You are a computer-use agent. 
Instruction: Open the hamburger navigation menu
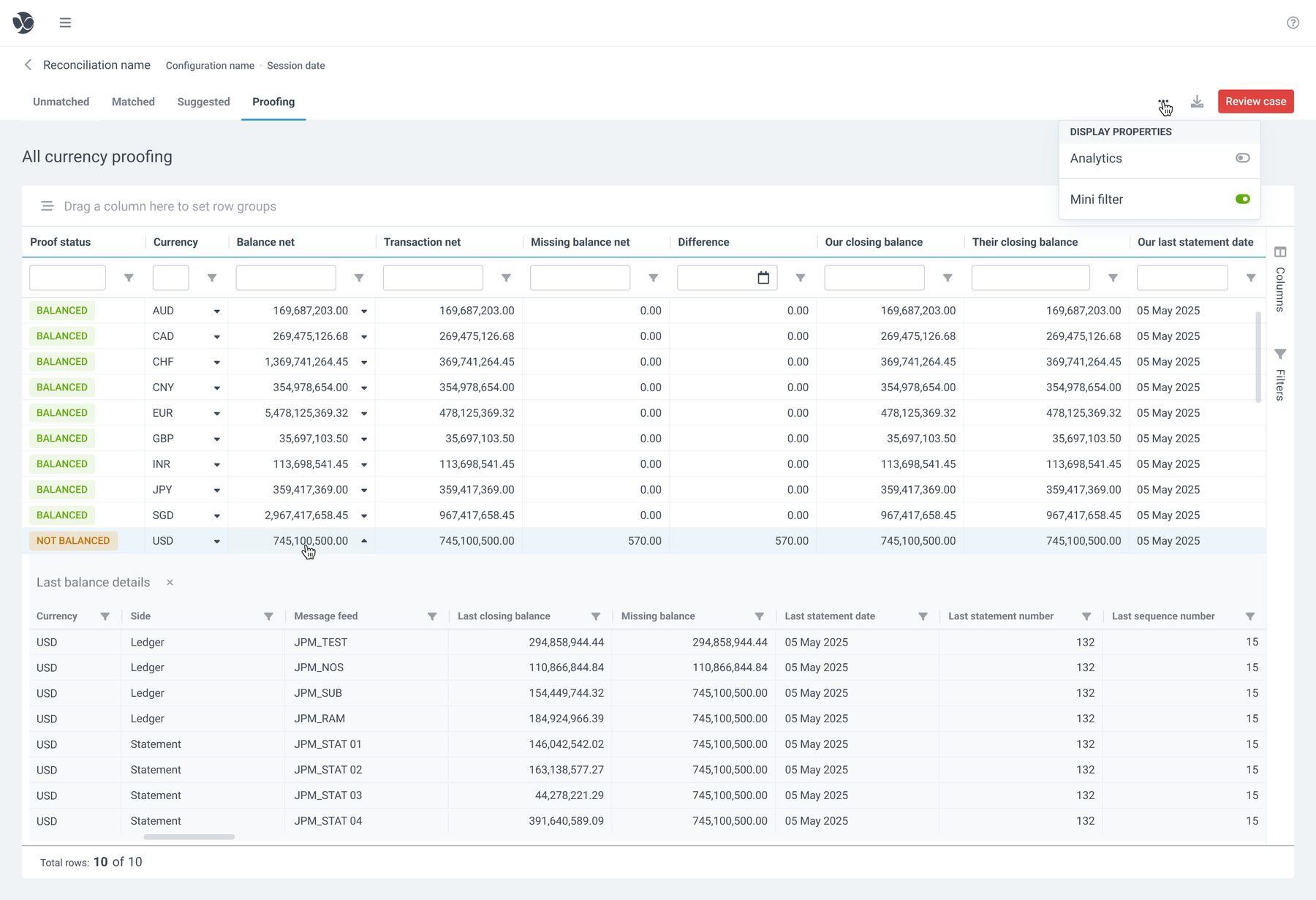(65, 23)
